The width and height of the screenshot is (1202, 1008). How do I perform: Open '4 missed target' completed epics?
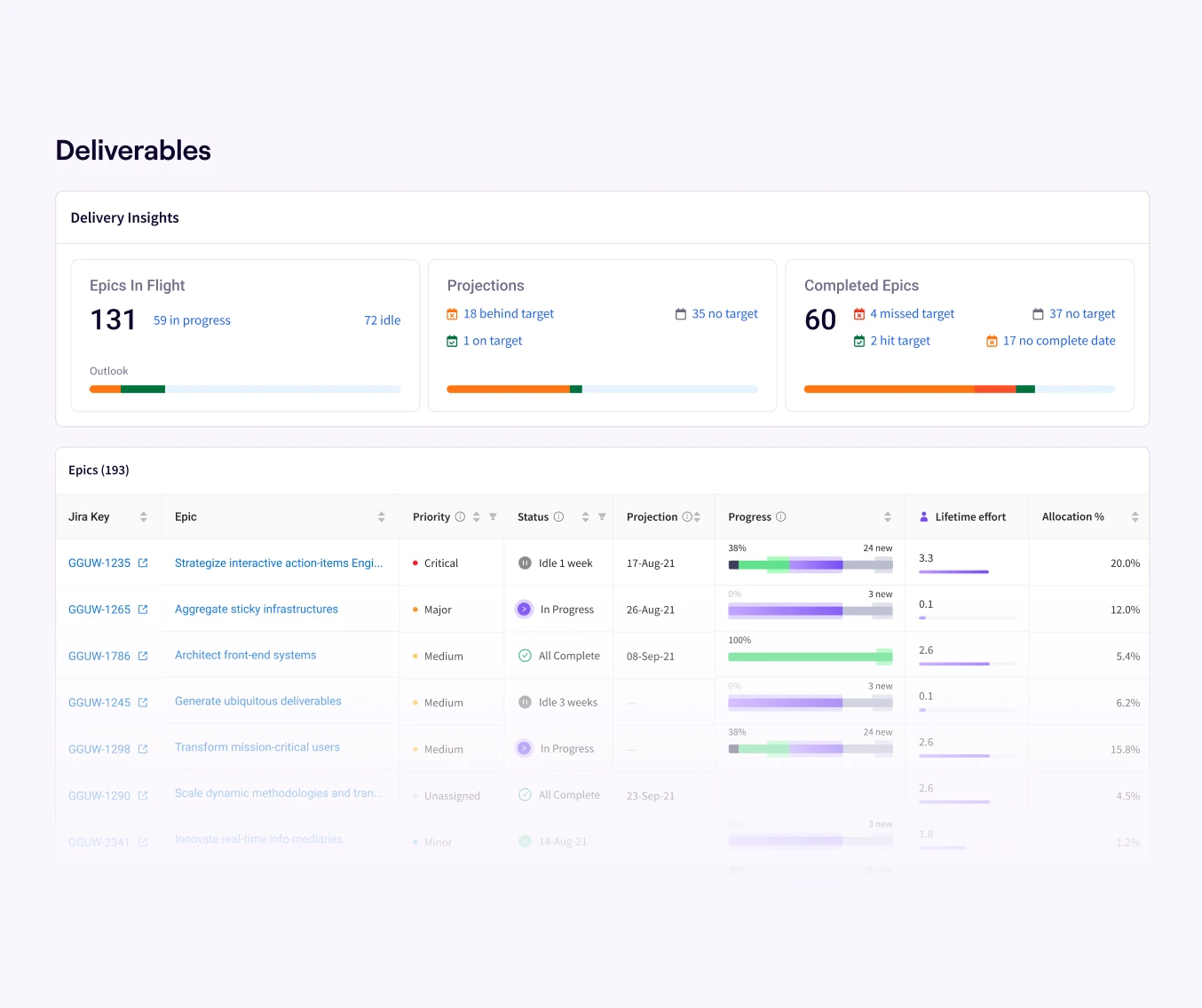[x=912, y=314]
